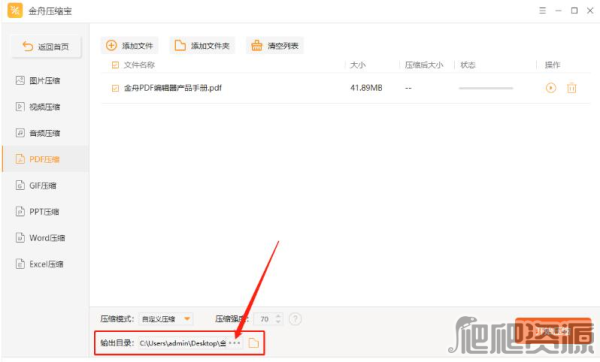The image size is (600, 362).
Task: Delete the PDF file with the trash icon
Action: pyautogui.click(x=571, y=88)
